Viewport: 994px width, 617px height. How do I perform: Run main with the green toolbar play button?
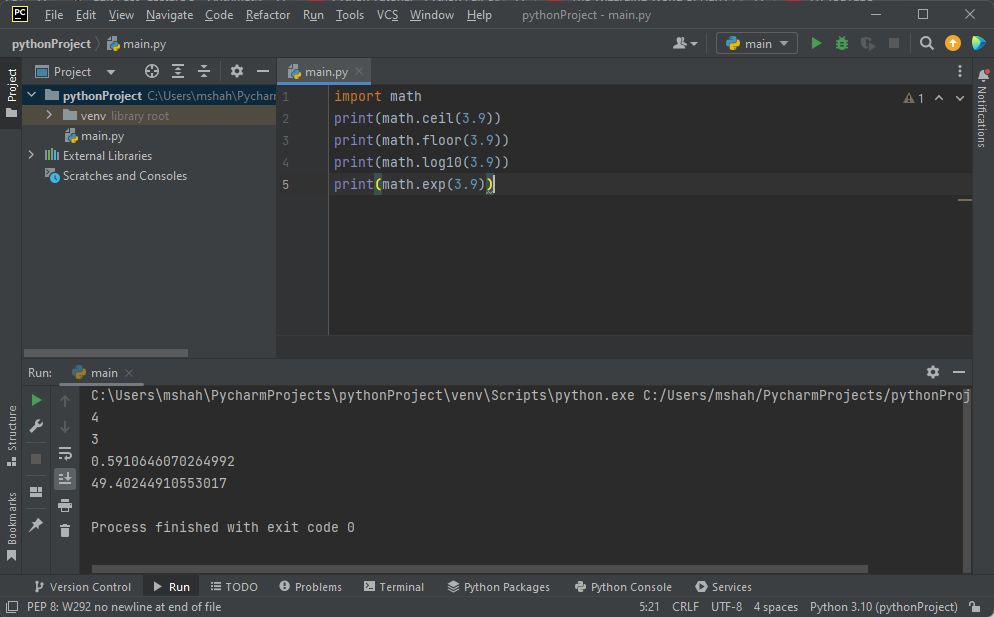pyautogui.click(x=817, y=43)
